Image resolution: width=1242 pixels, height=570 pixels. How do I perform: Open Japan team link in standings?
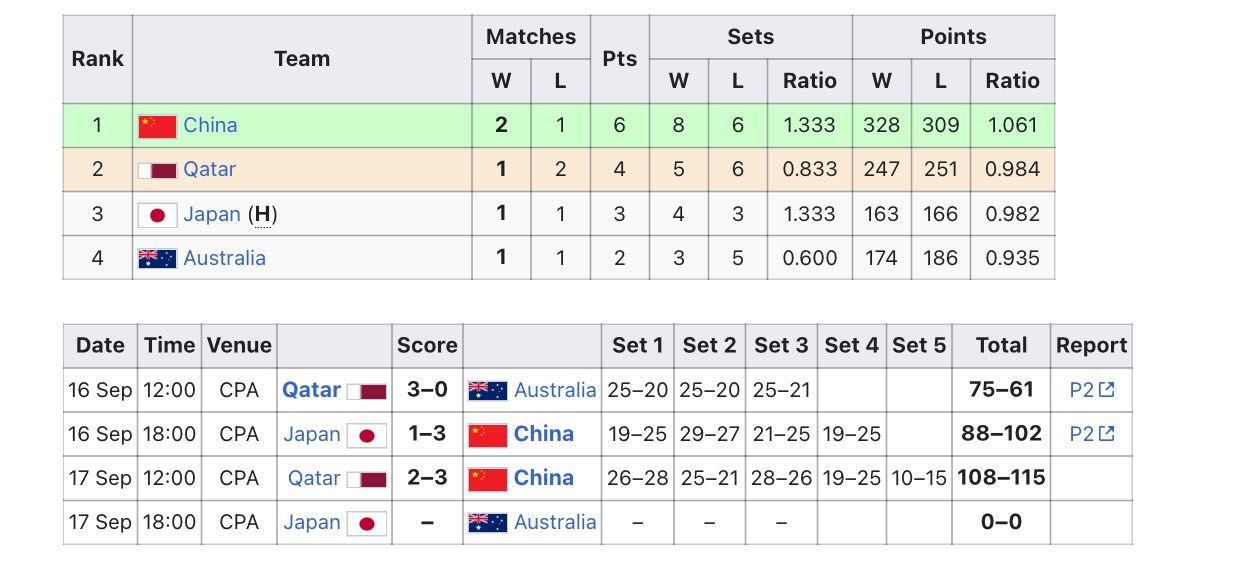(212, 214)
